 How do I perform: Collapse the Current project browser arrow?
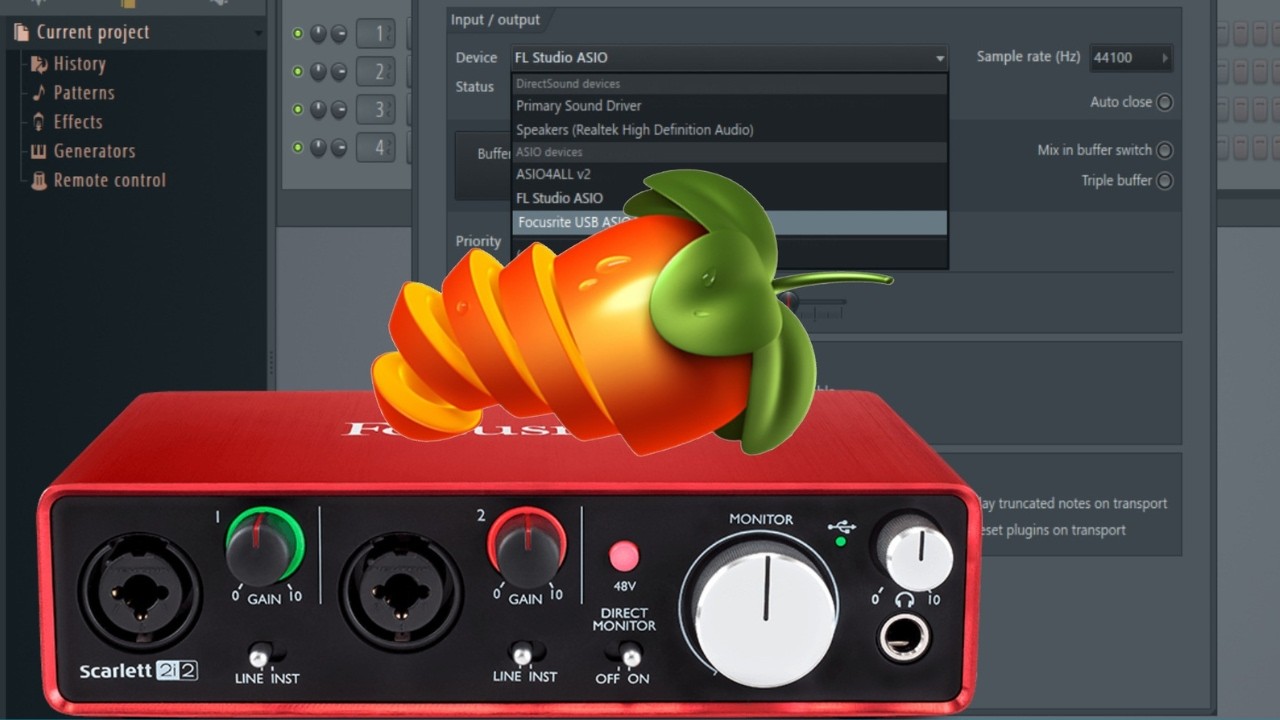click(258, 33)
